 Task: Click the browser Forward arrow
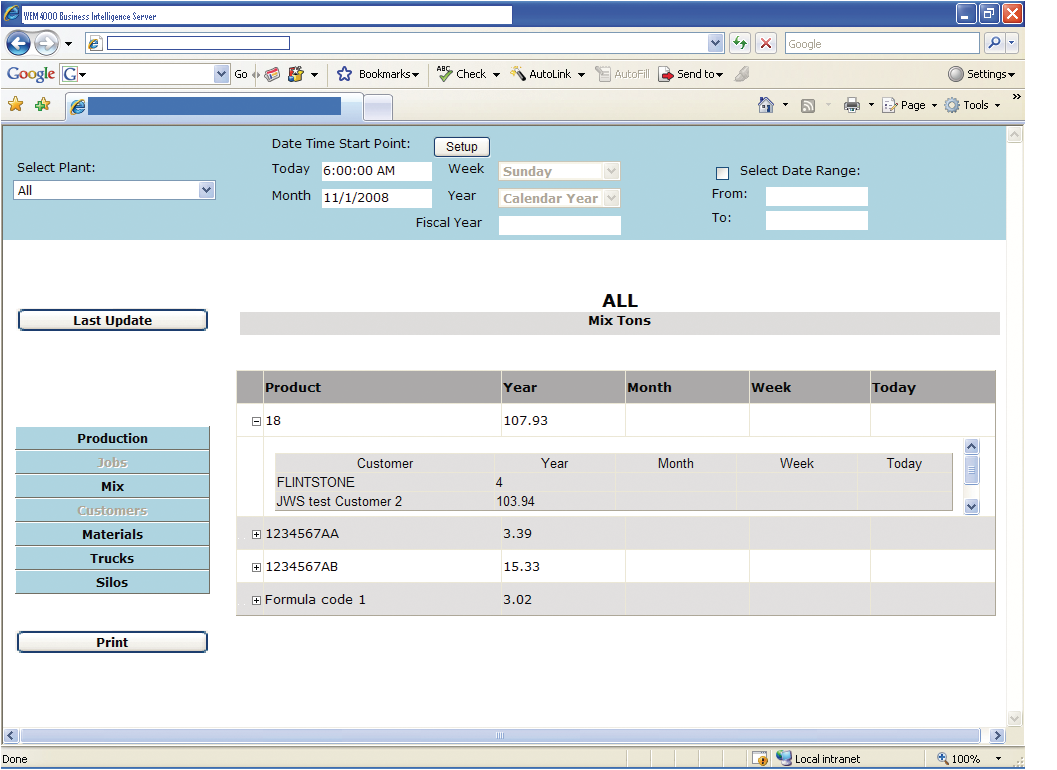46,44
